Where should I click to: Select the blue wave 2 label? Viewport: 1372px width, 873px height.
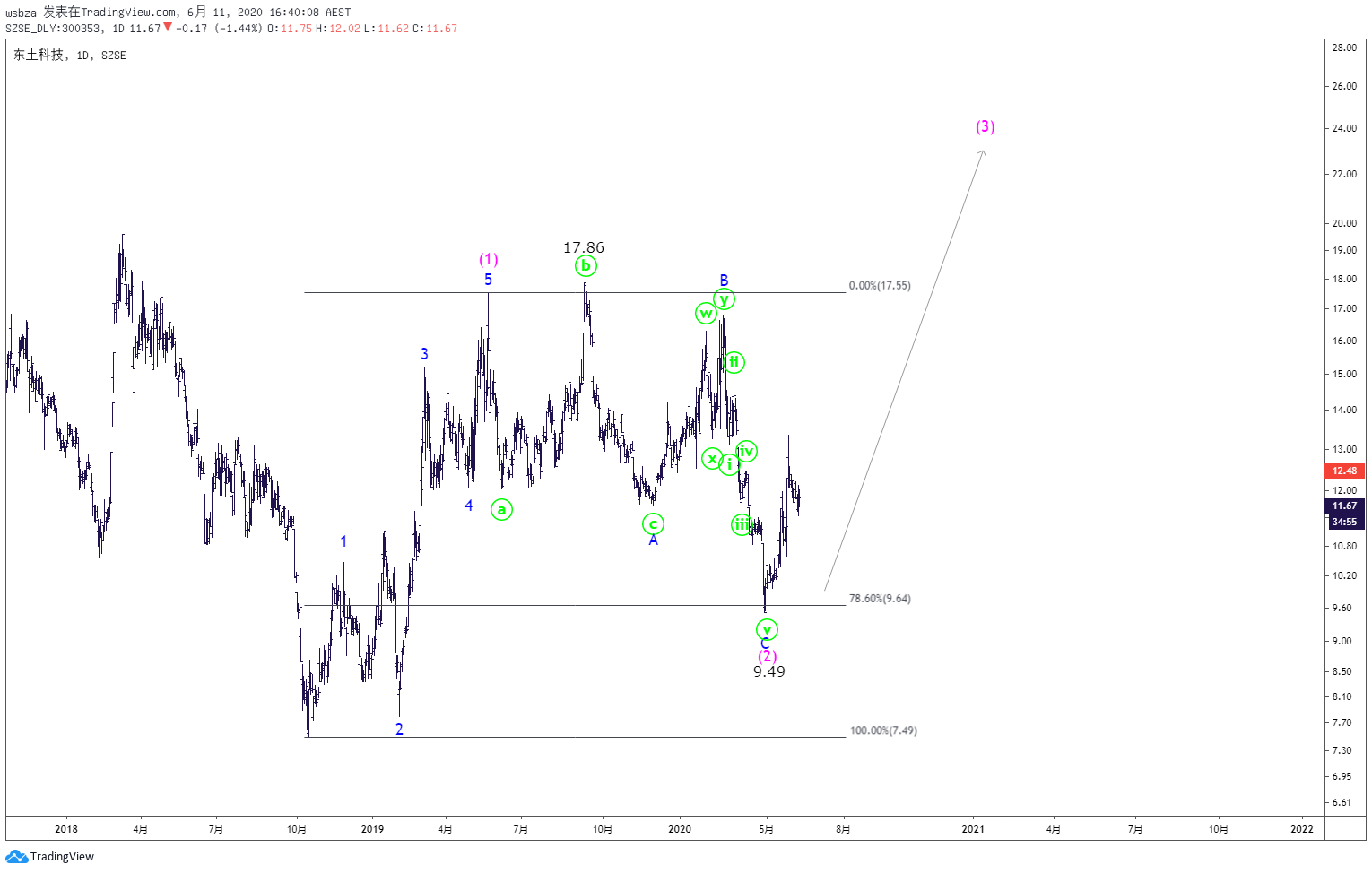pos(399,730)
